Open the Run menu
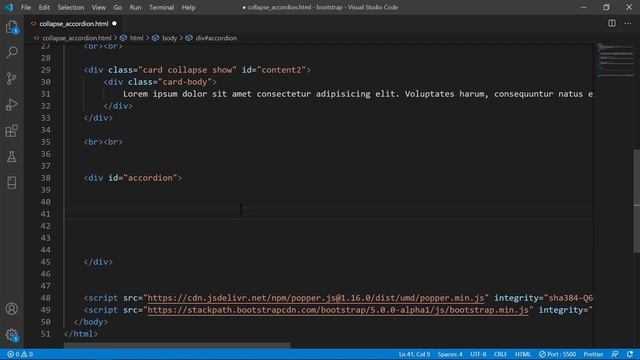Image resolution: width=640 pixels, height=360 pixels. 135,7
